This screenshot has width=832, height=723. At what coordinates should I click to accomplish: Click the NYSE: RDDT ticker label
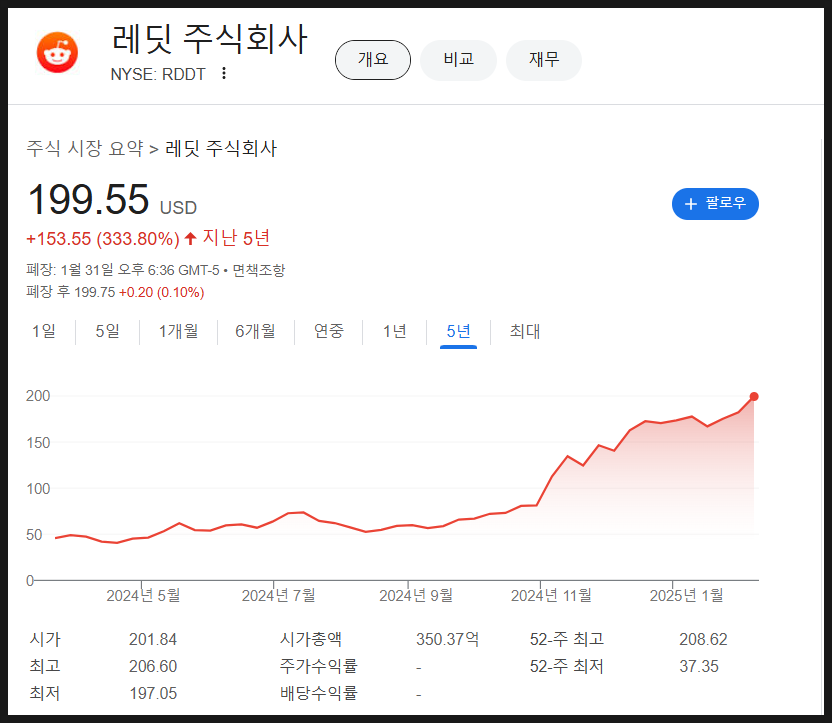coord(158,74)
